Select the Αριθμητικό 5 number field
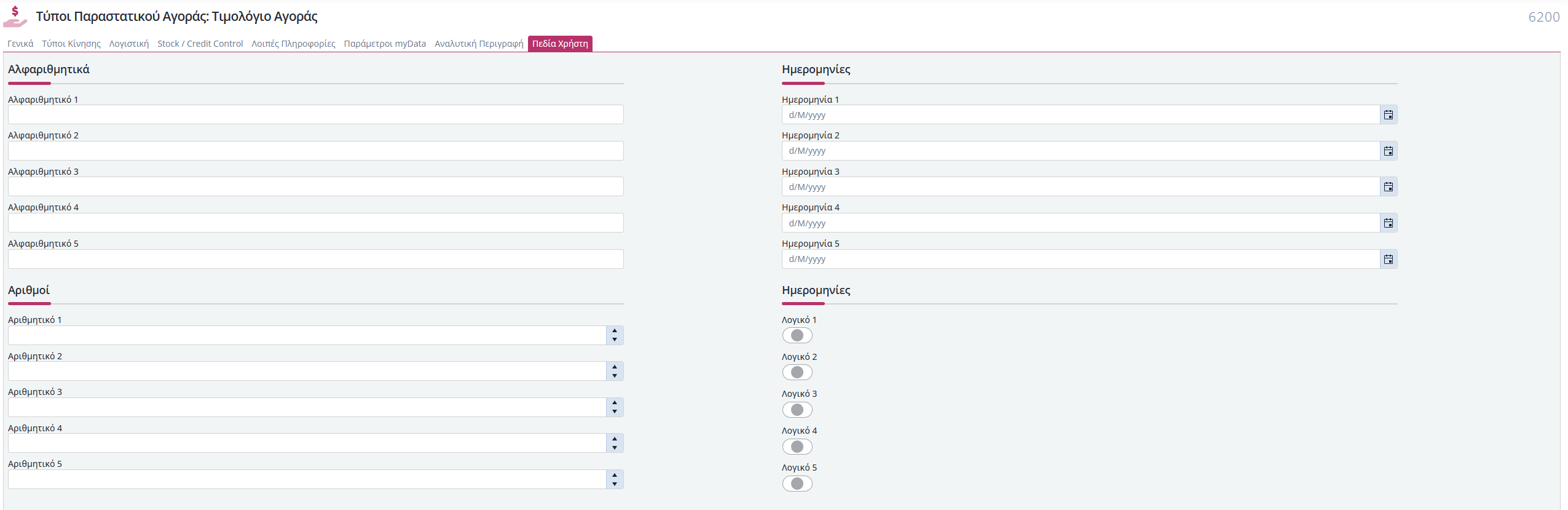This screenshot has height=510, width=1568. click(307, 479)
